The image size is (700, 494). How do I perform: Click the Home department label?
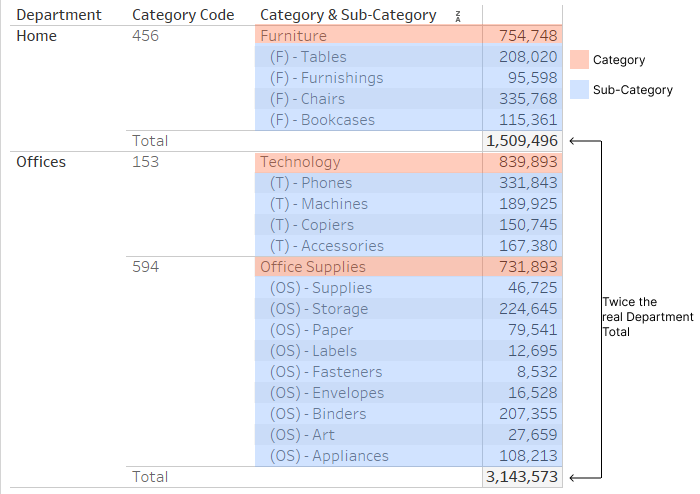pos(37,36)
